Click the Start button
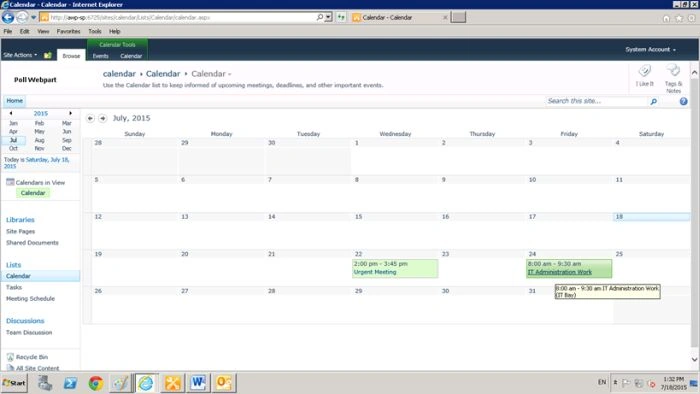Image resolution: width=700 pixels, height=394 pixels. click(14, 383)
